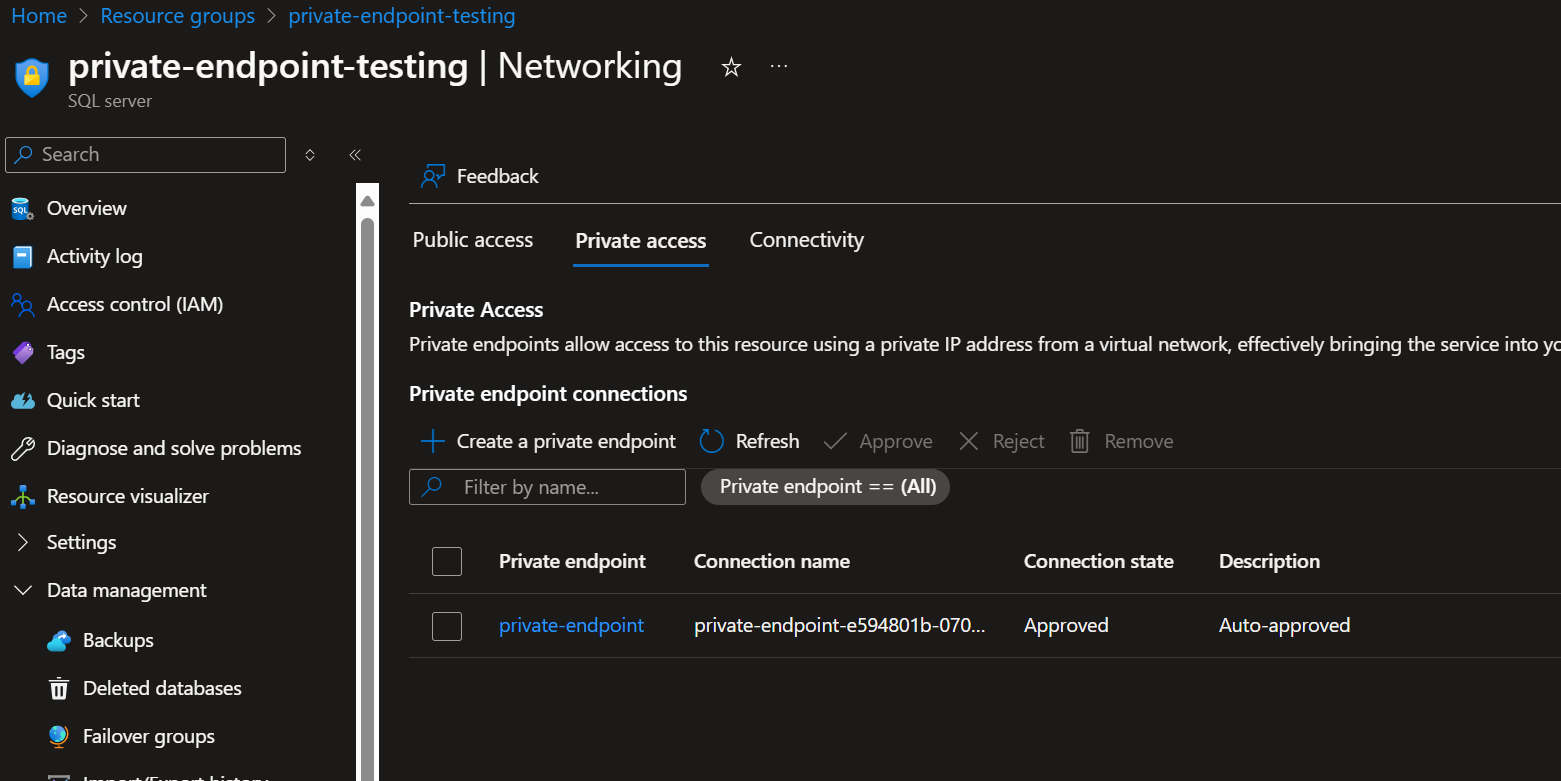Click the magnifier in Filter by name
The width and height of the screenshot is (1561, 781).
(432, 487)
